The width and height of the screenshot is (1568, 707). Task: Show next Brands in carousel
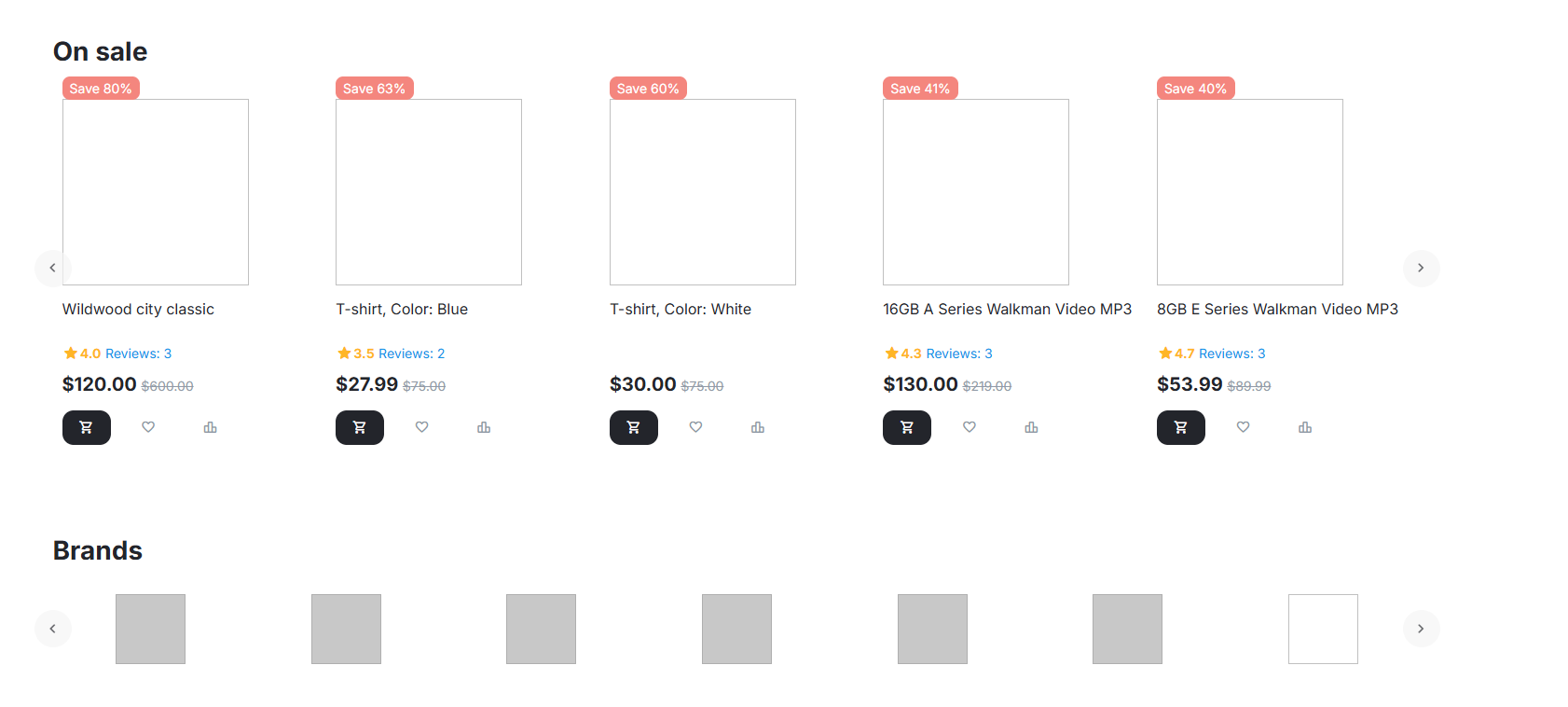1421,629
